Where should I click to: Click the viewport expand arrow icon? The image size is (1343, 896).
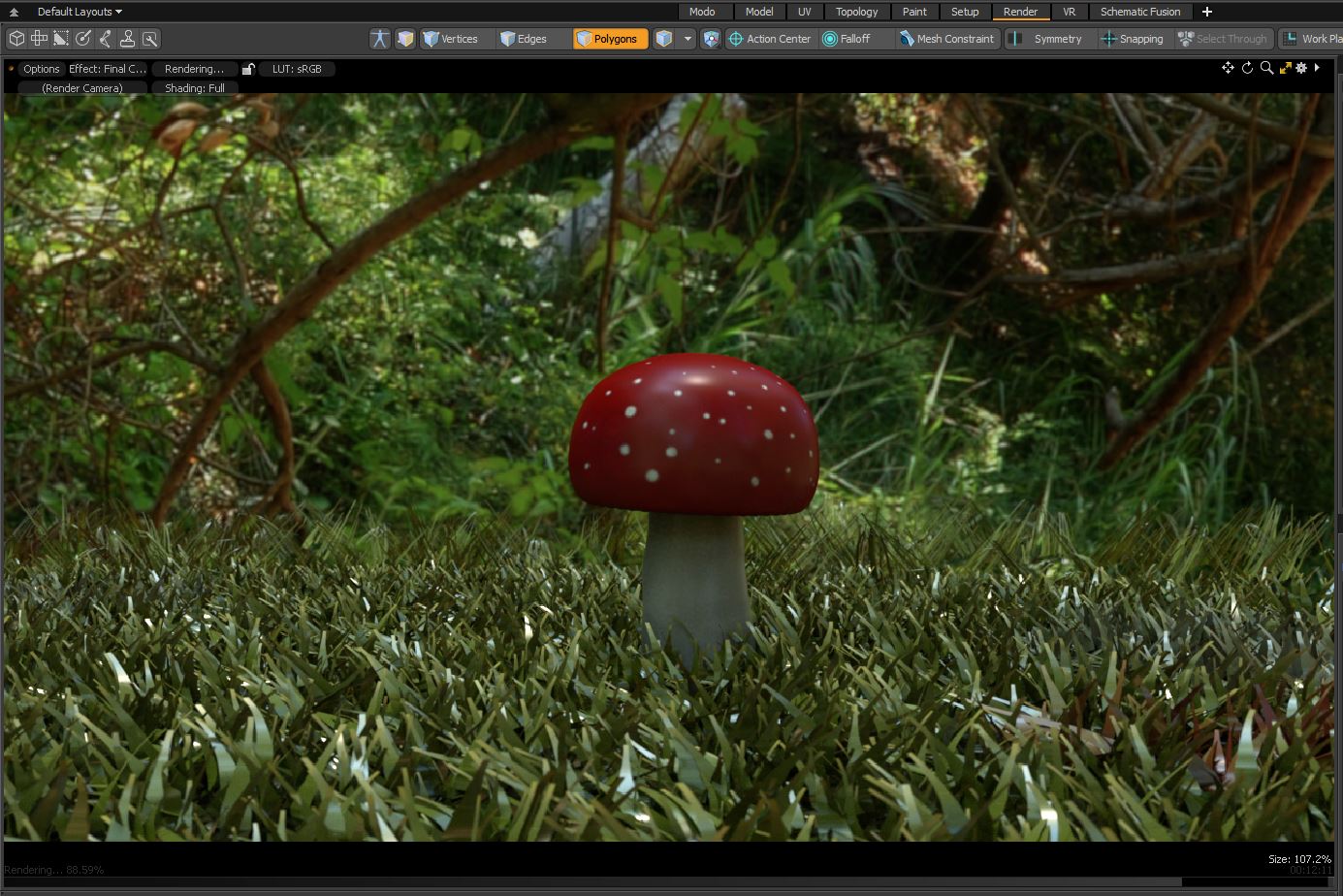click(1317, 68)
